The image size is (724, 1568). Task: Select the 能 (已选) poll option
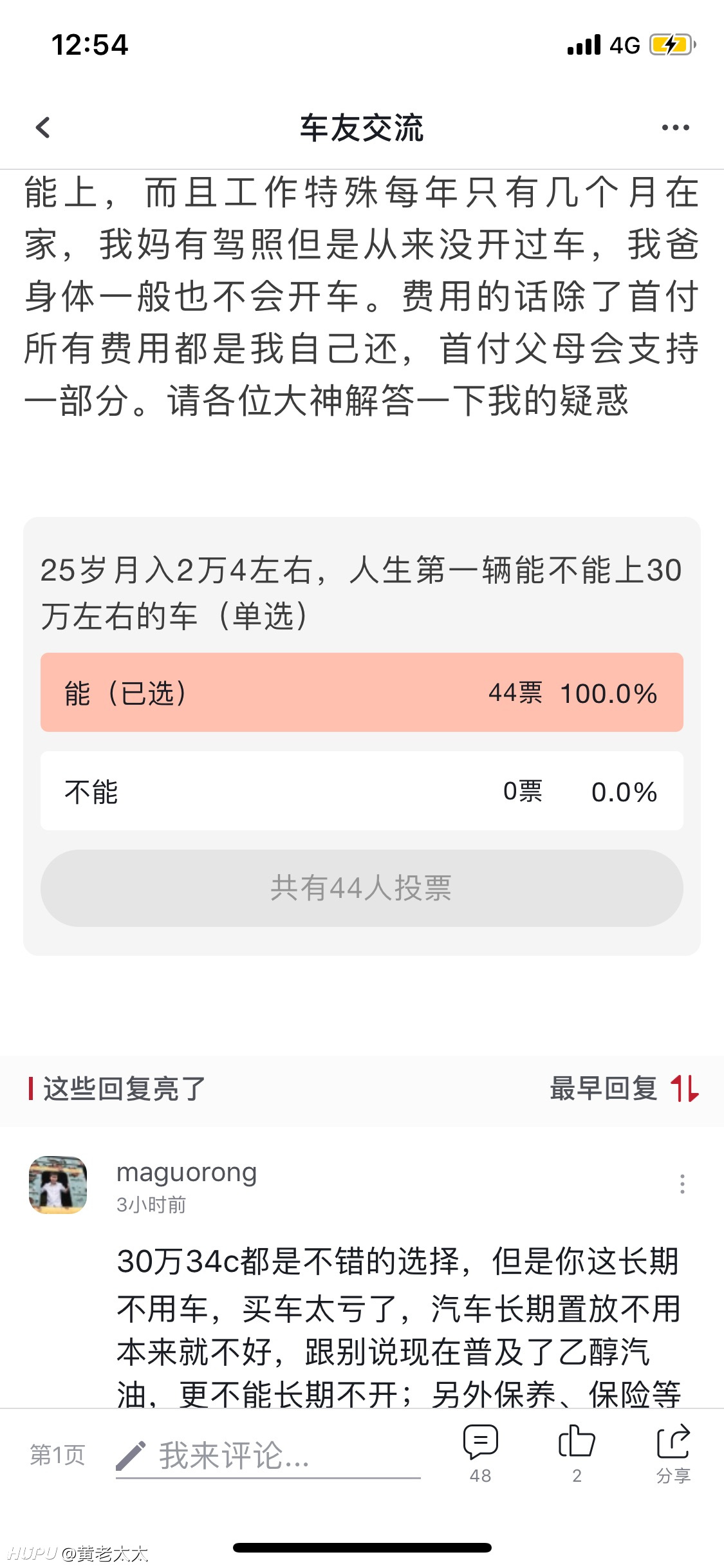[x=362, y=693]
